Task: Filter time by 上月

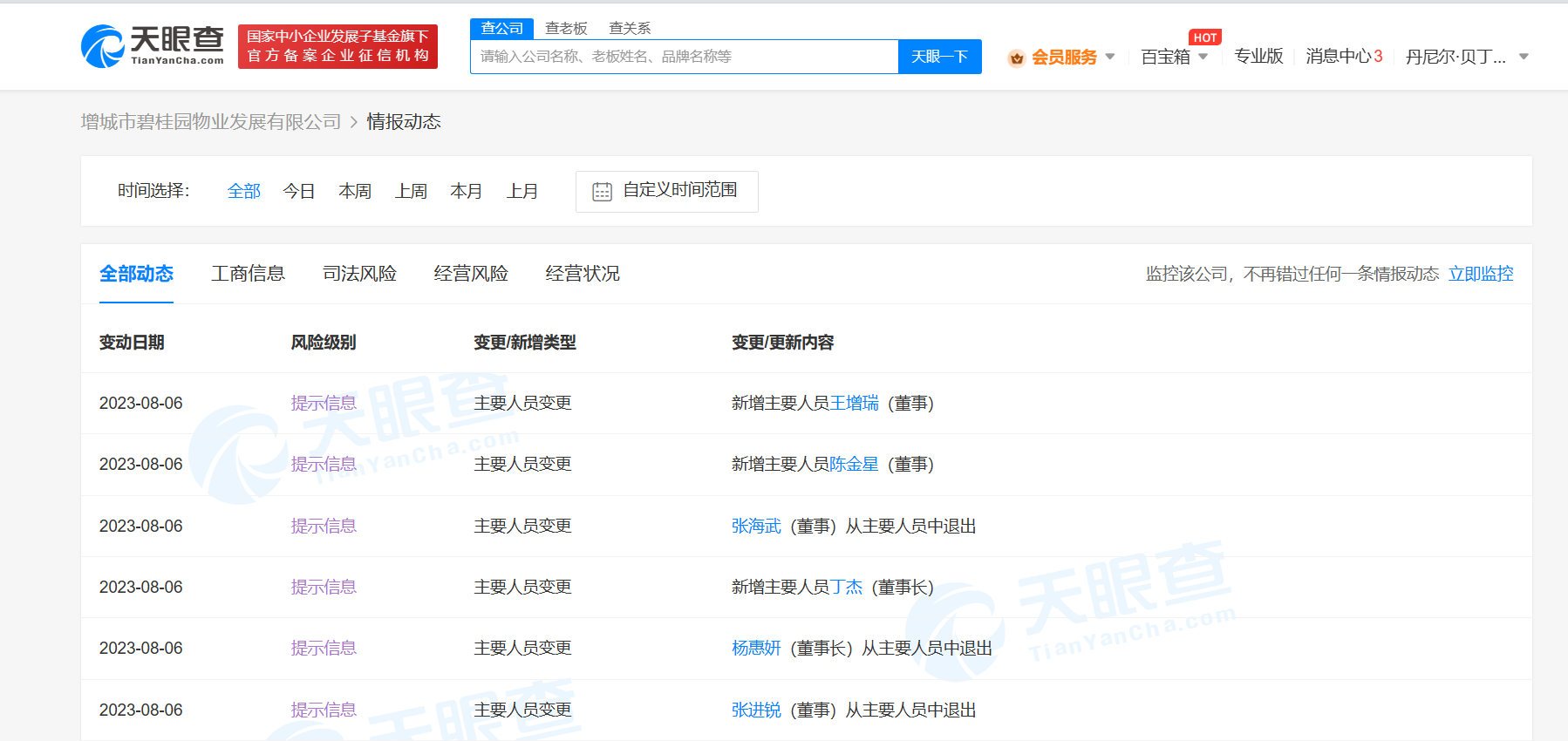Action: 522,191
